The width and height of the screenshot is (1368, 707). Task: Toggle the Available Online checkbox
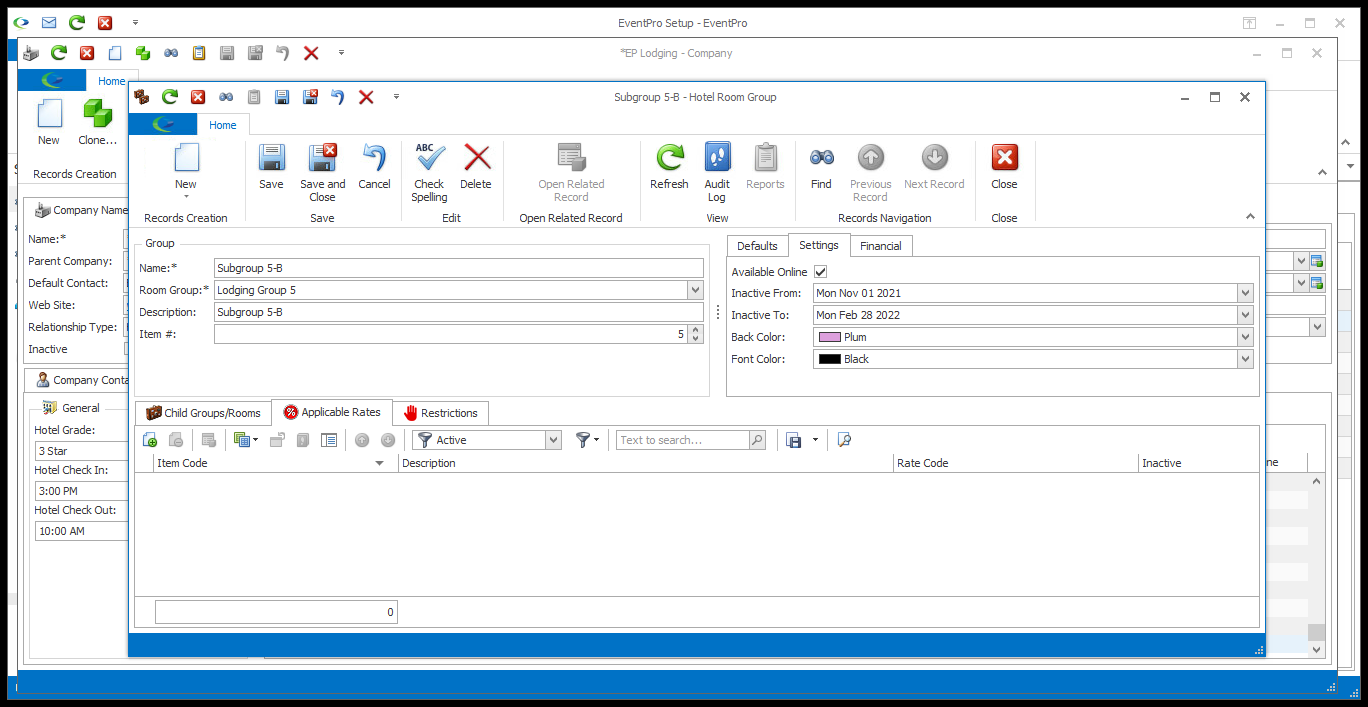pos(821,272)
